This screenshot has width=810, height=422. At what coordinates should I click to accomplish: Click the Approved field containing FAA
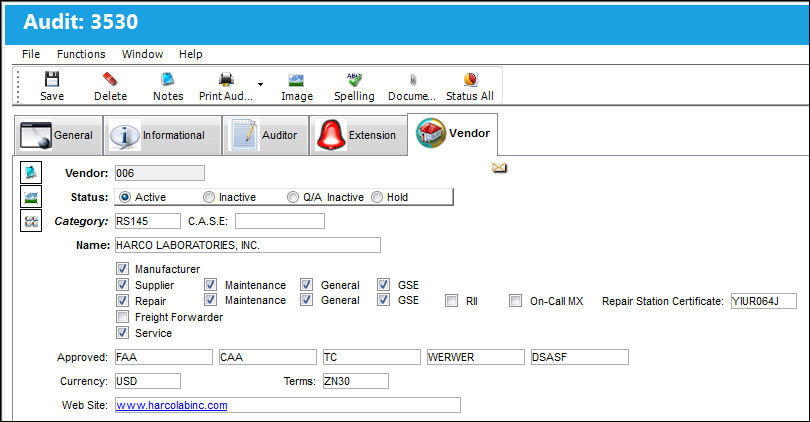click(x=164, y=357)
